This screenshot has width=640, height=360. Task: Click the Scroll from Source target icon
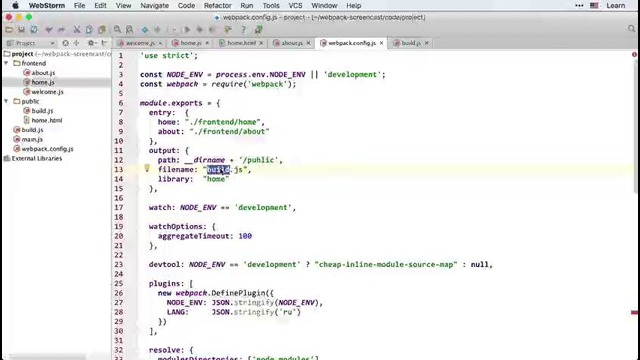click(65, 43)
